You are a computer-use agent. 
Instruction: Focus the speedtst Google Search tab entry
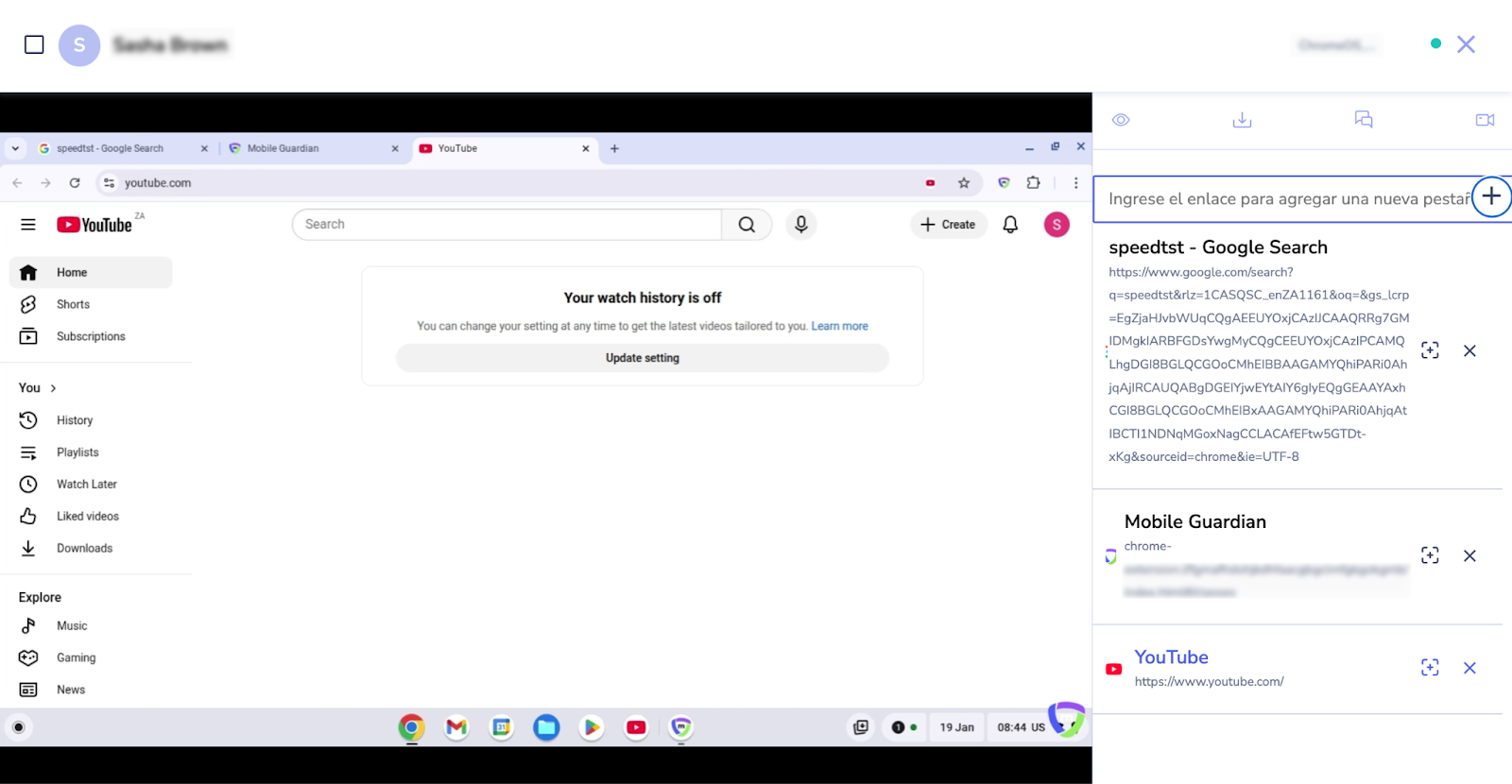click(1430, 350)
